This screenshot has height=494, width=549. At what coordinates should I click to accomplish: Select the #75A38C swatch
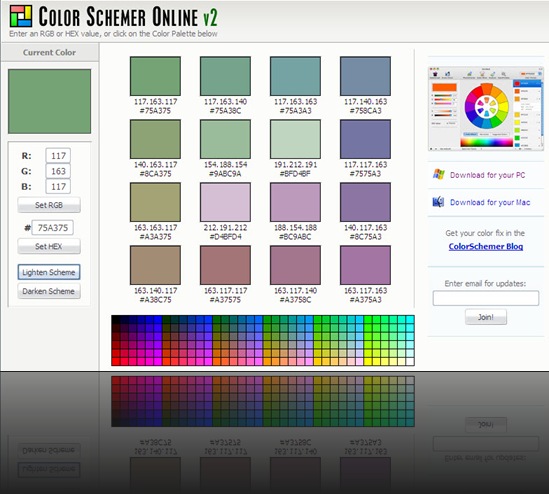tap(225, 76)
